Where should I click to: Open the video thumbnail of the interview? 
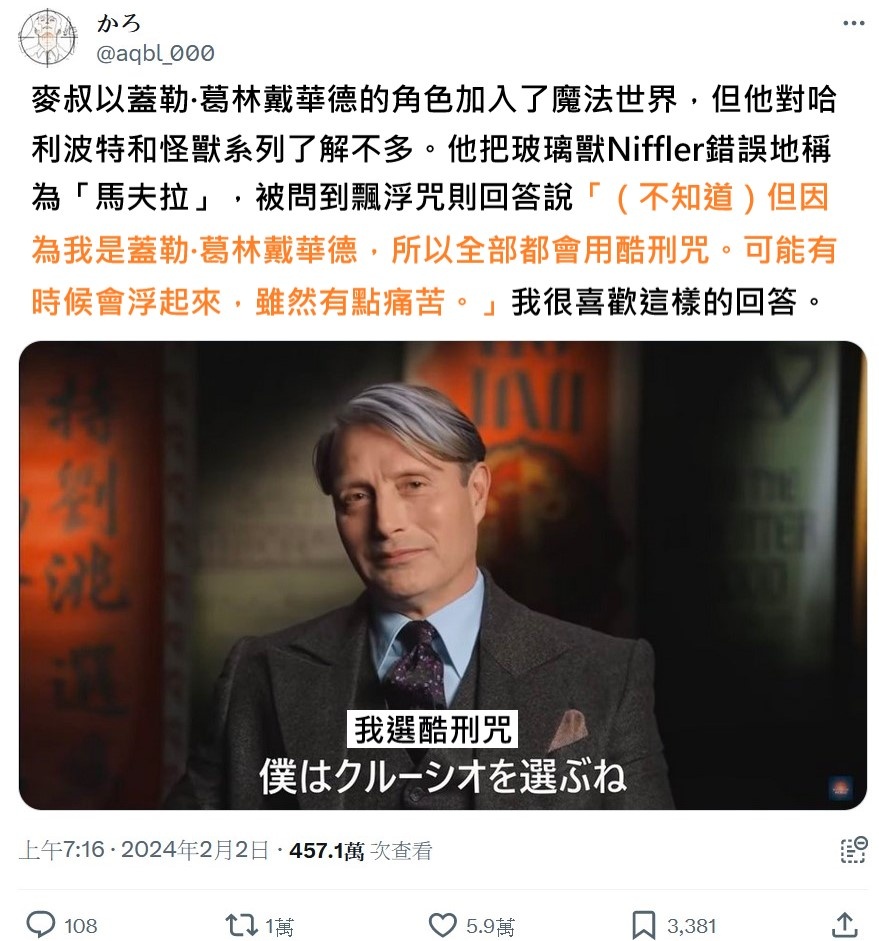click(443, 575)
